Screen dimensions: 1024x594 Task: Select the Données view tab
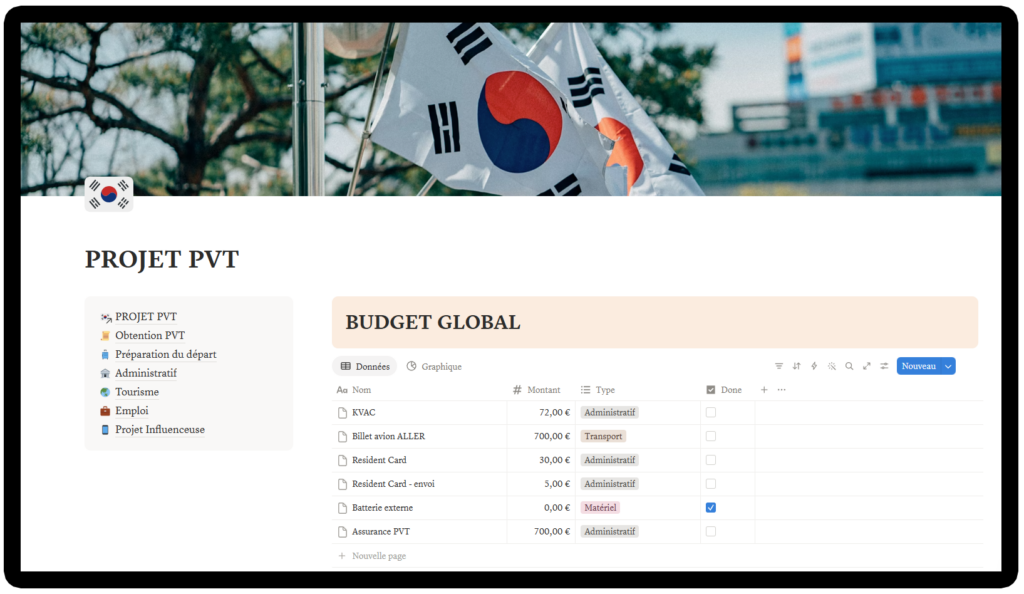tap(365, 366)
